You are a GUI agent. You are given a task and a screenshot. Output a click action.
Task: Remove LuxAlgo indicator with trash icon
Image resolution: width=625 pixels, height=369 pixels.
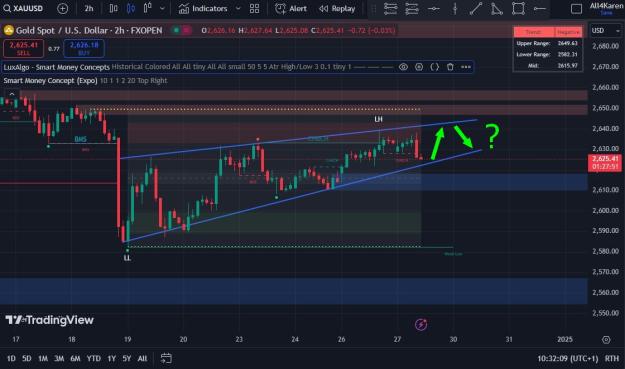450,67
